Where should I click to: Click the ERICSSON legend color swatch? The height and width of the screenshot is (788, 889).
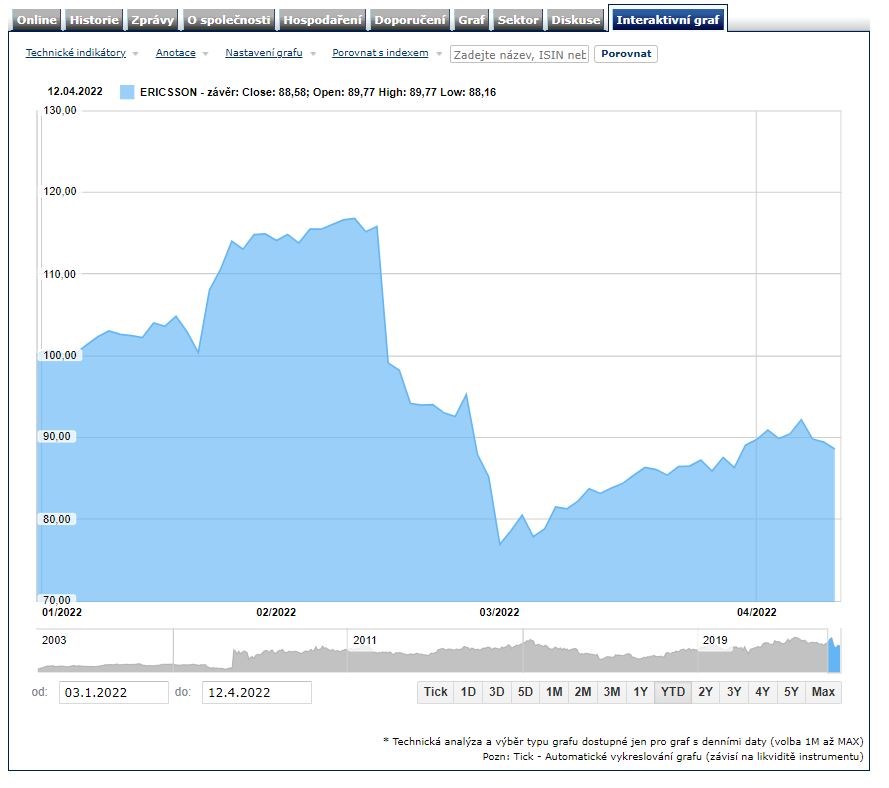tap(127, 92)
